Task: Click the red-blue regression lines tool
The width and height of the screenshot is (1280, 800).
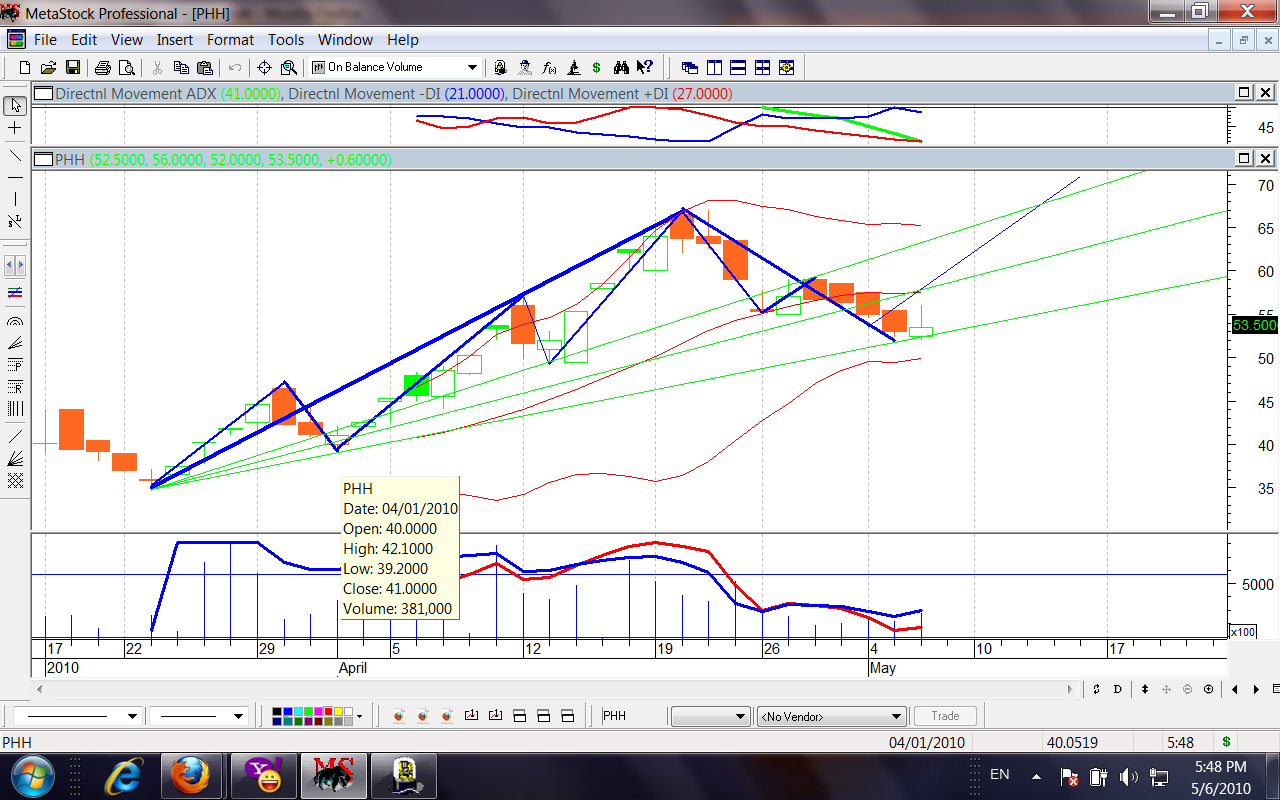Action: coord(15,293)
